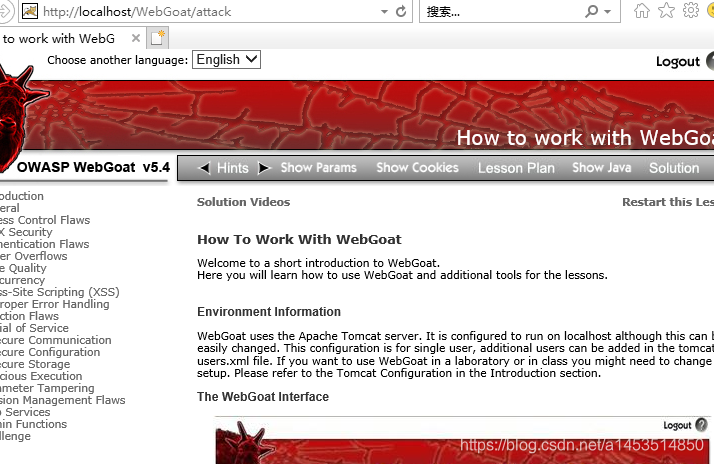
Task: Open the Lesson Plan item
Action: point(516,168)
